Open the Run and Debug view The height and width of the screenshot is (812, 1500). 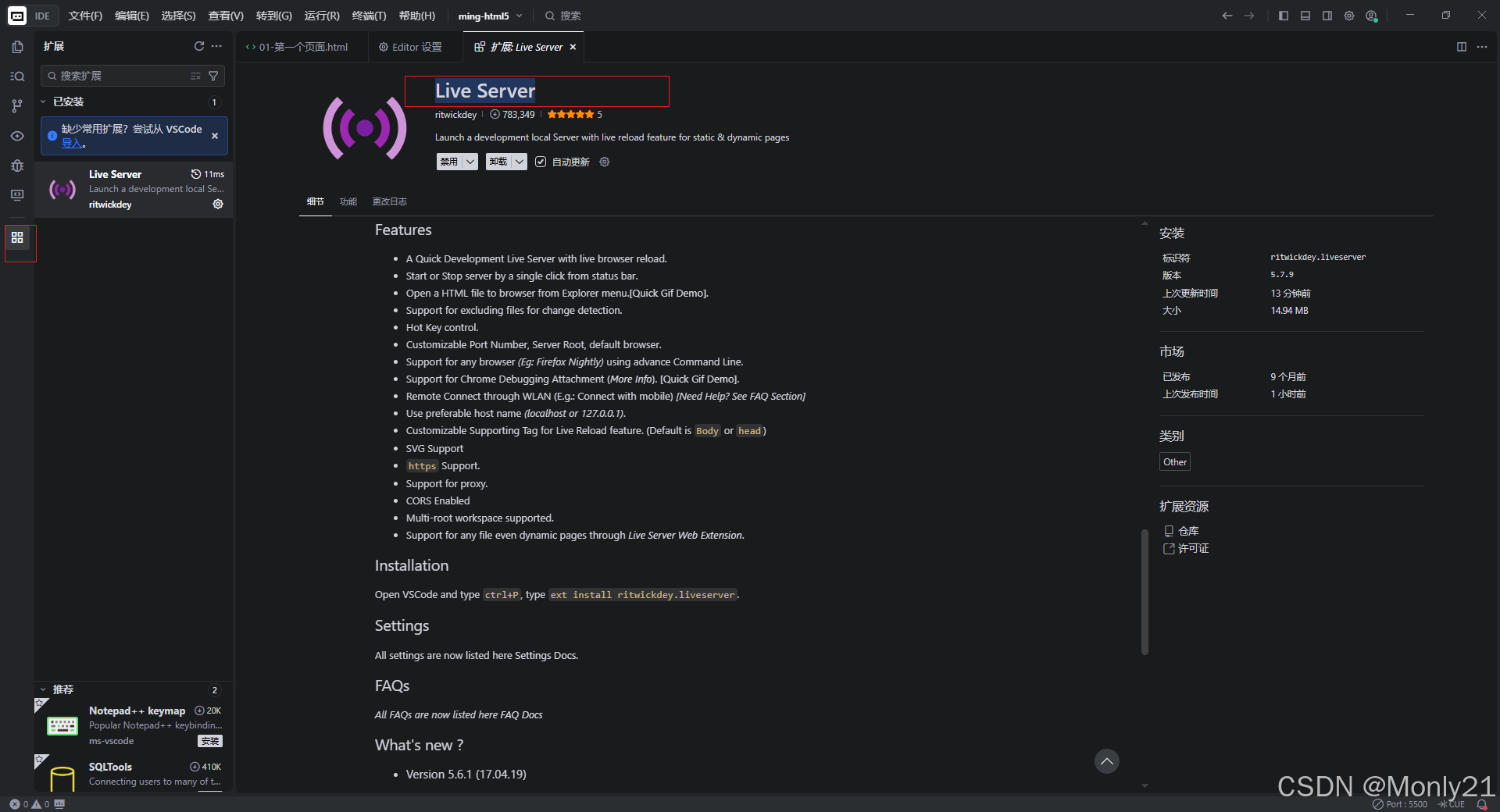point(17,166)
